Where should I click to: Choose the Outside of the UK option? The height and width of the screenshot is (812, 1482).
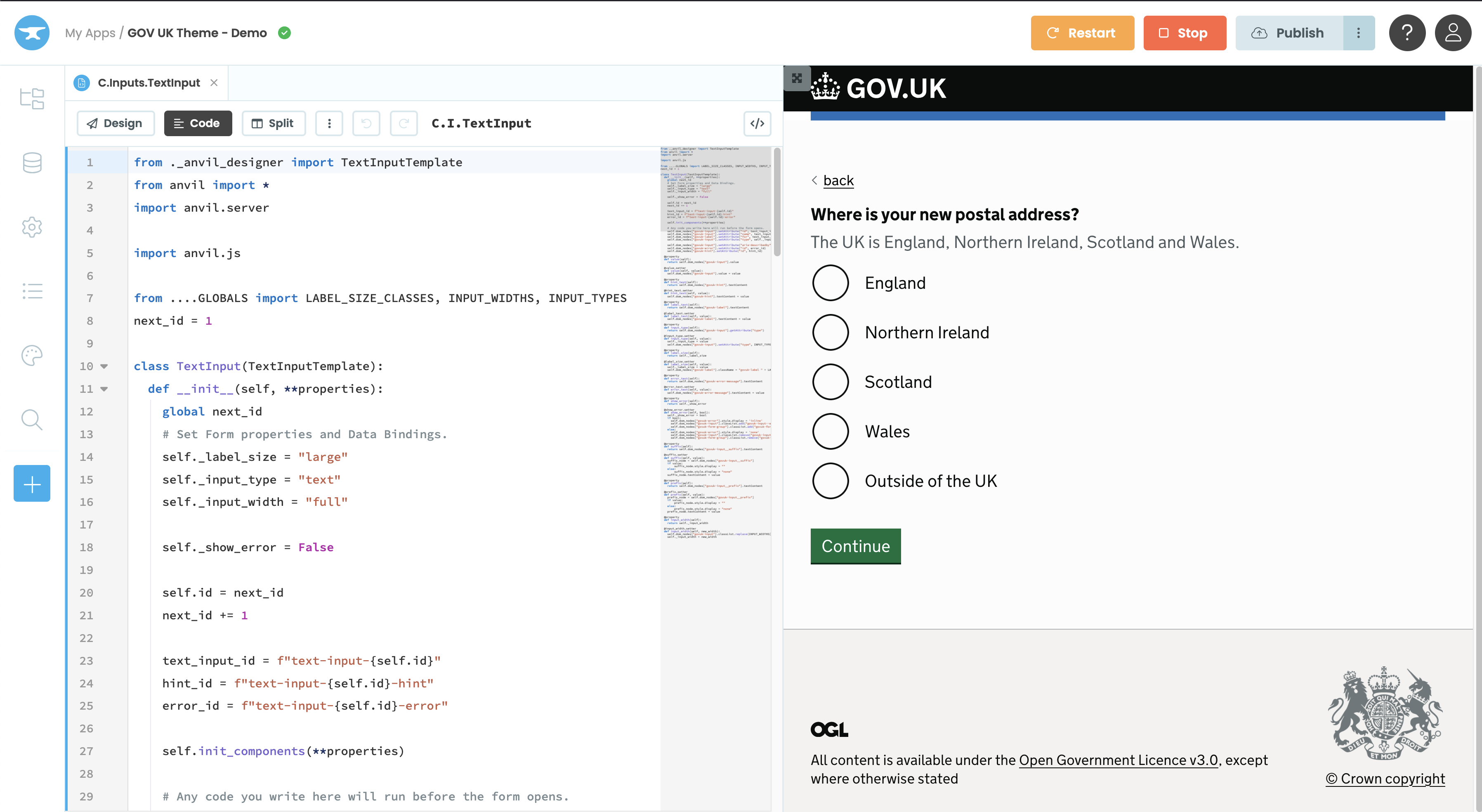point(830,481)
